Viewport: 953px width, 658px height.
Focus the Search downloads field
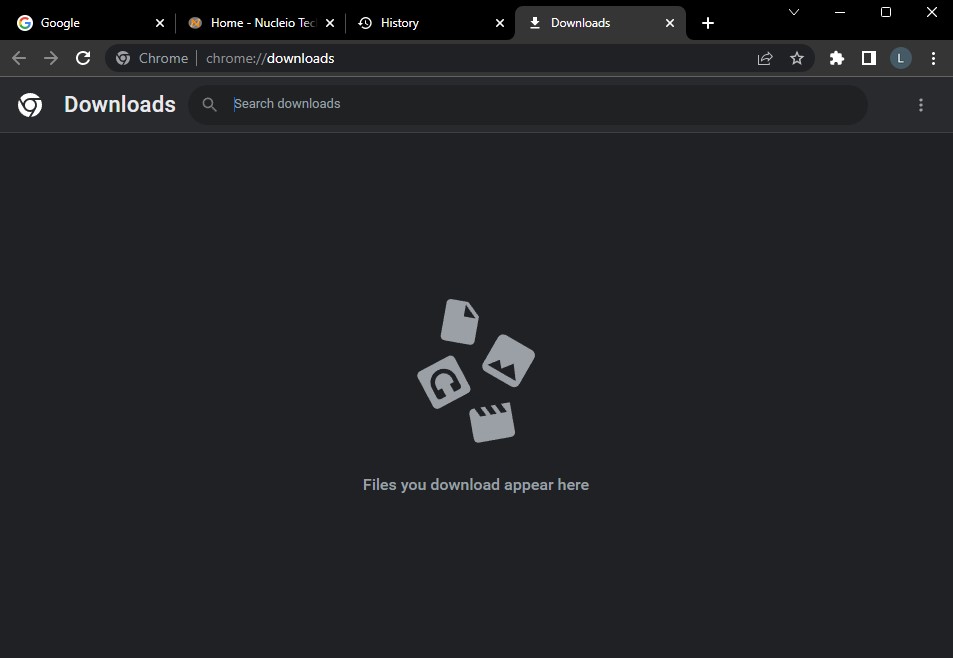coord(528,105)
